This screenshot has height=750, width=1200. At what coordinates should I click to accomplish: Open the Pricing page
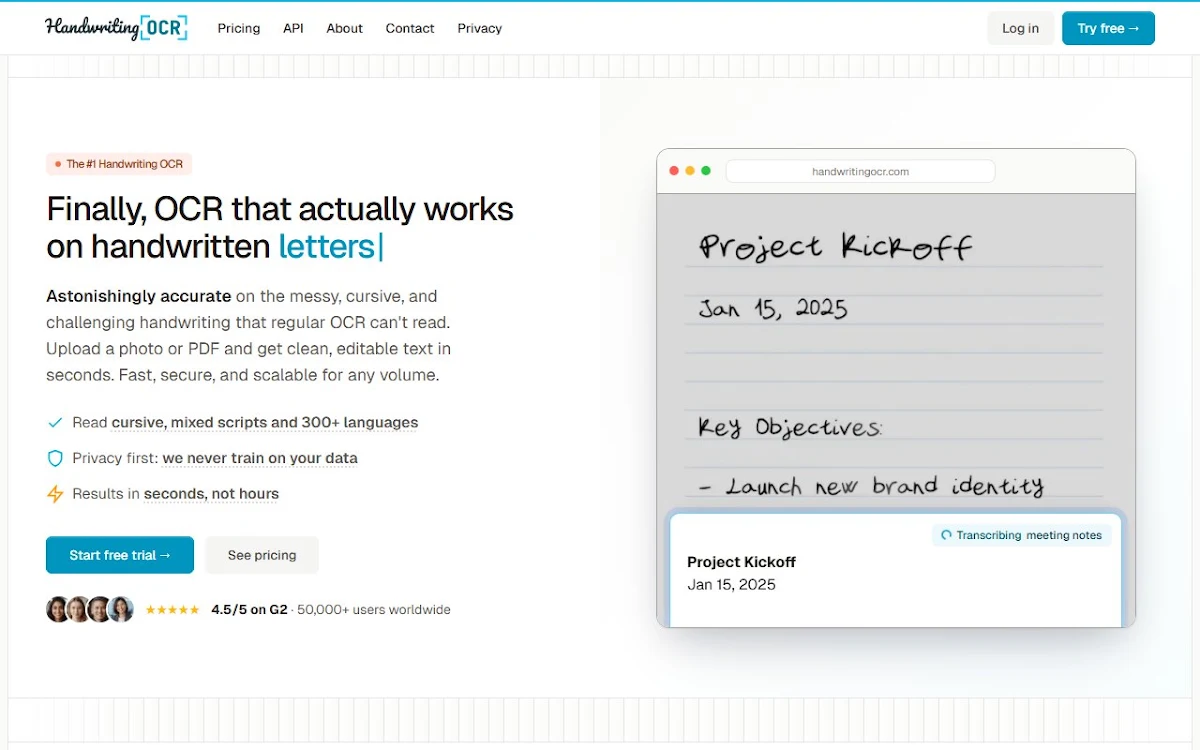click(x=239, y=28)
